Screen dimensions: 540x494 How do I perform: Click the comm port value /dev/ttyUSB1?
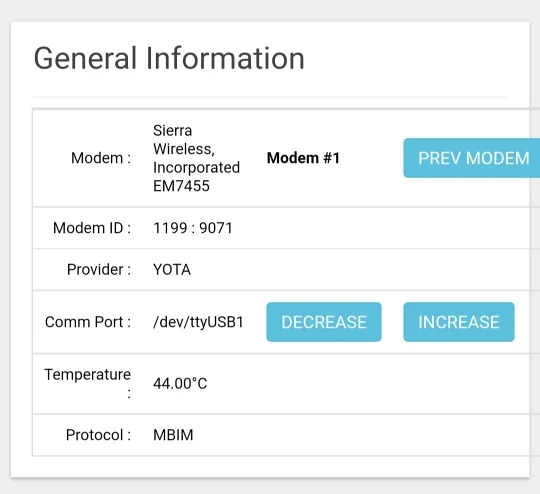point(198,322)
